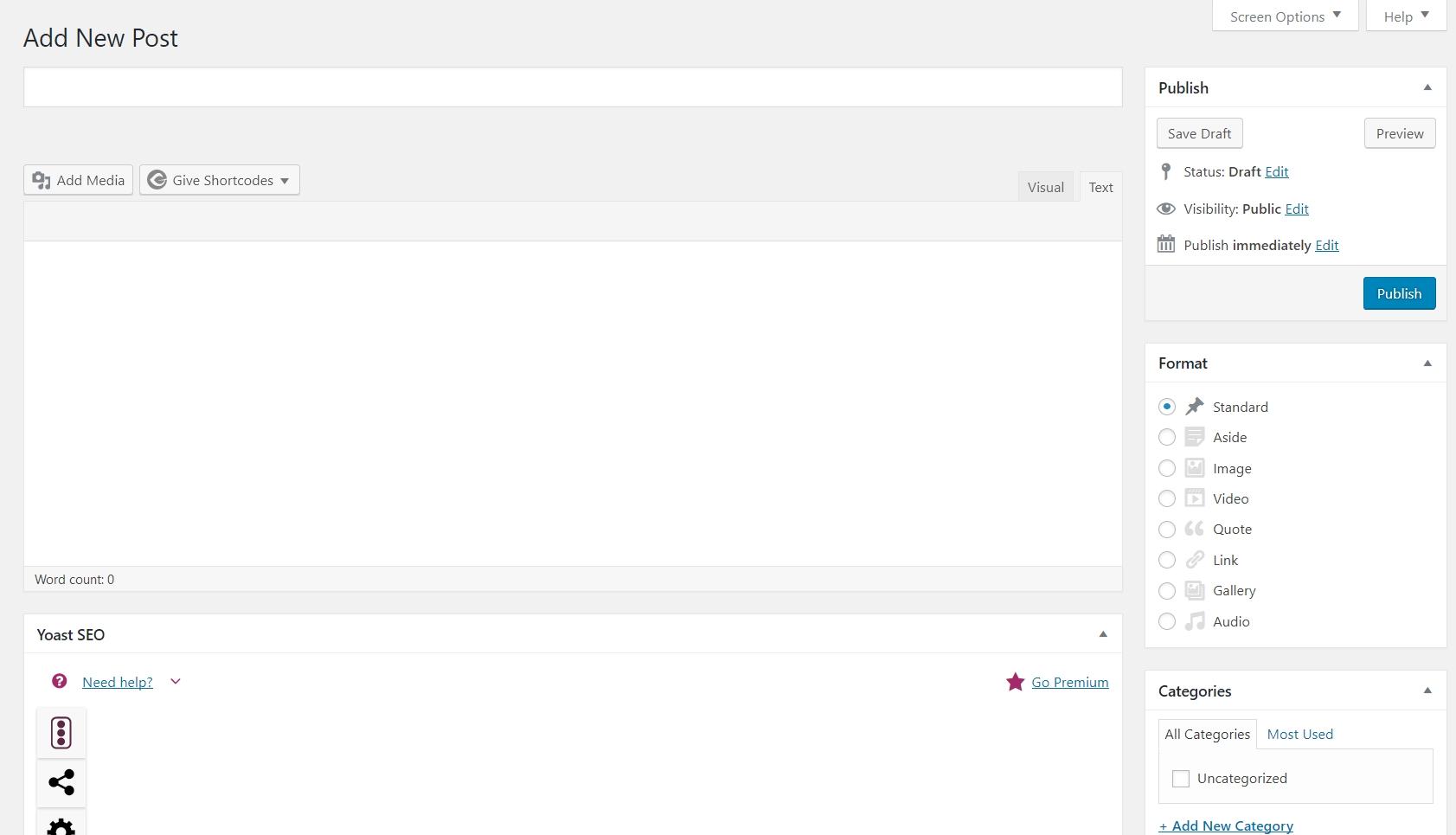The height and width of the screenshot is (835, 1456).
Task: Click the Go Premium star icon
Action: tap(1016, 682)
